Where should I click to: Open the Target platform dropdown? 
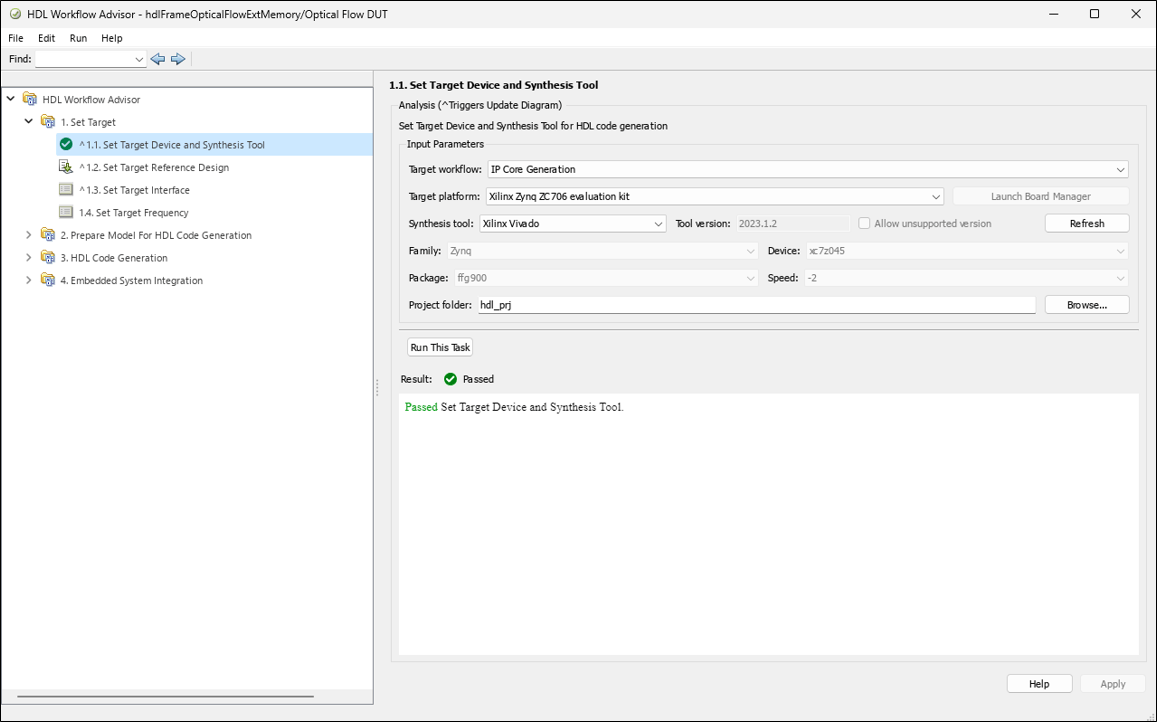pos(936,196)
